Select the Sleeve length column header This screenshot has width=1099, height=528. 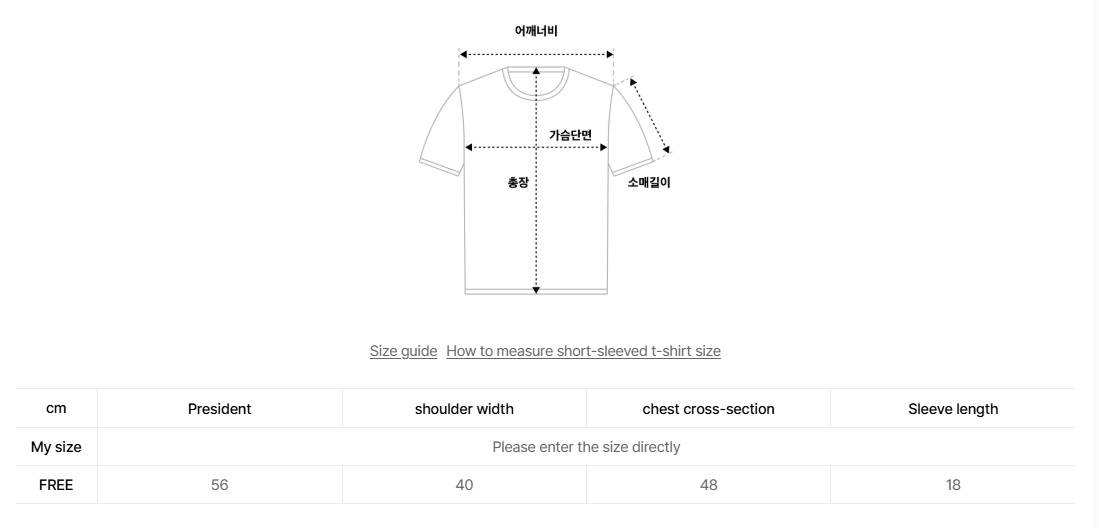coord(953,409)
